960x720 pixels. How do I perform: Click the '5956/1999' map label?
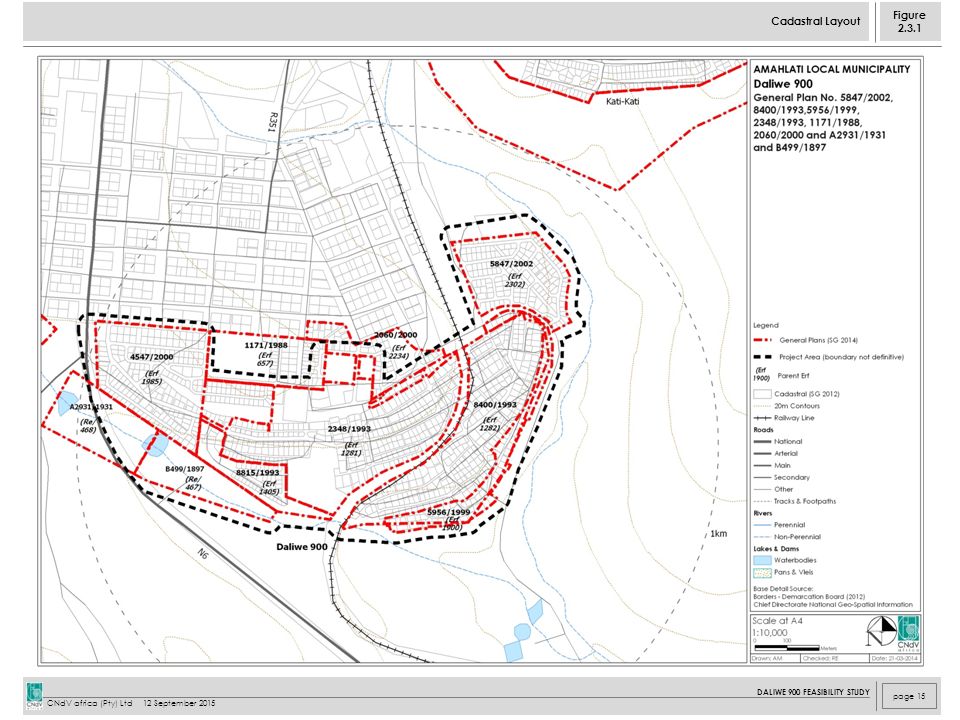[449, 512]
